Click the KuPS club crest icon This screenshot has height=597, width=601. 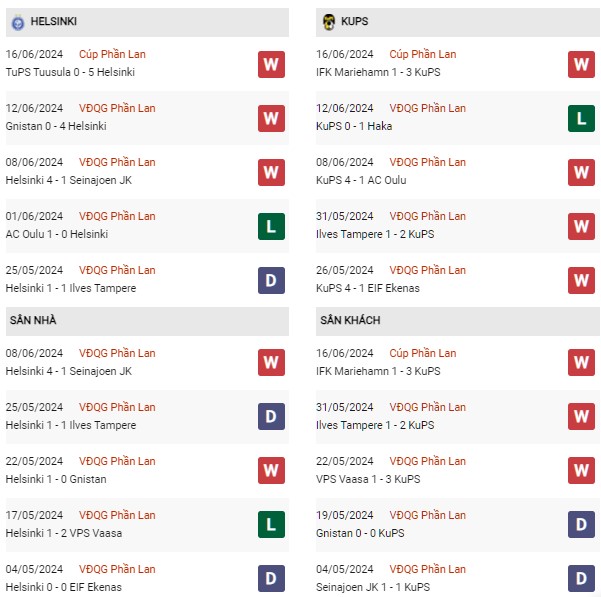pos(328,22)
